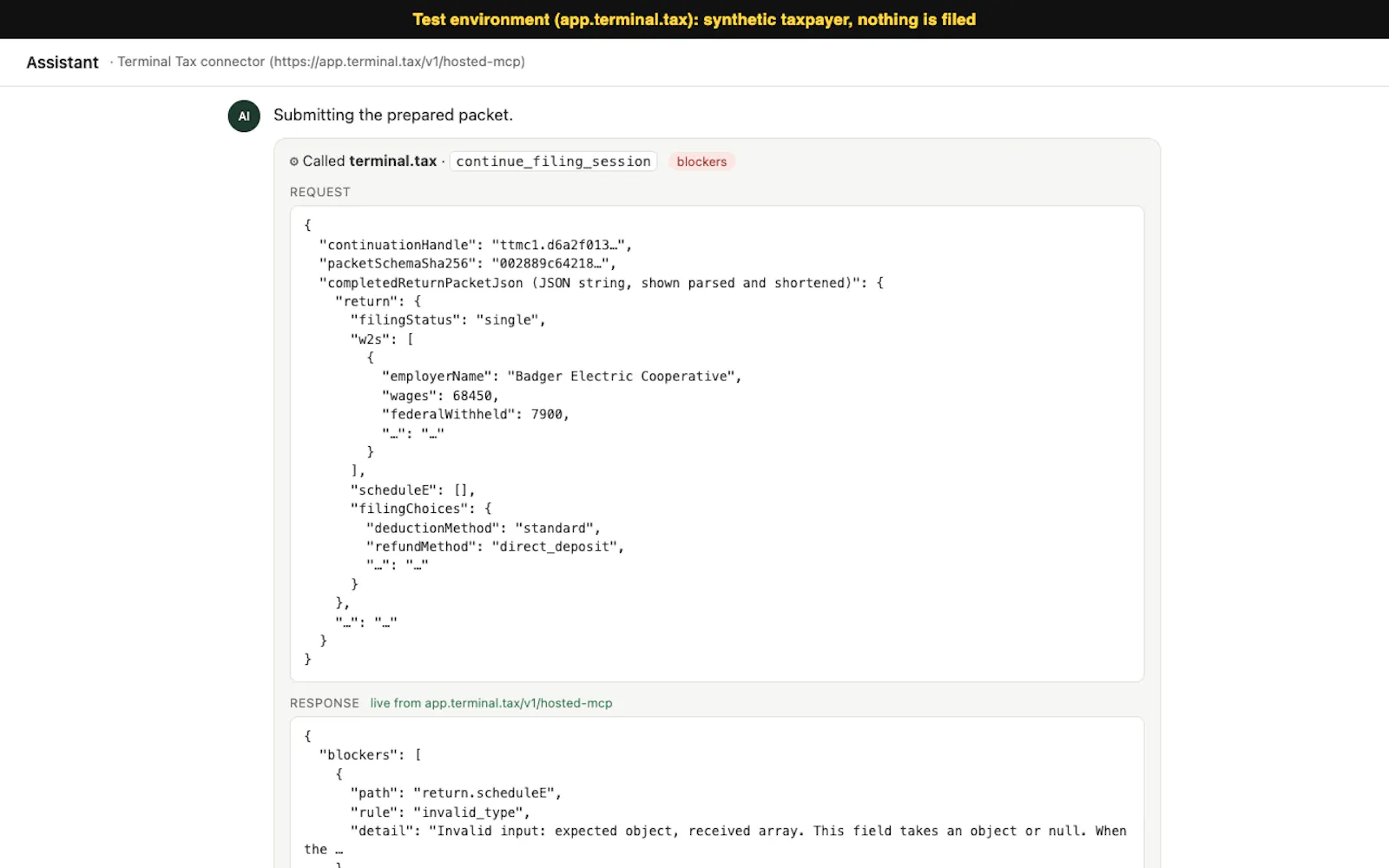Click the "continuationHandle" line in request
Screen dimensions: 1389x868
476,245
